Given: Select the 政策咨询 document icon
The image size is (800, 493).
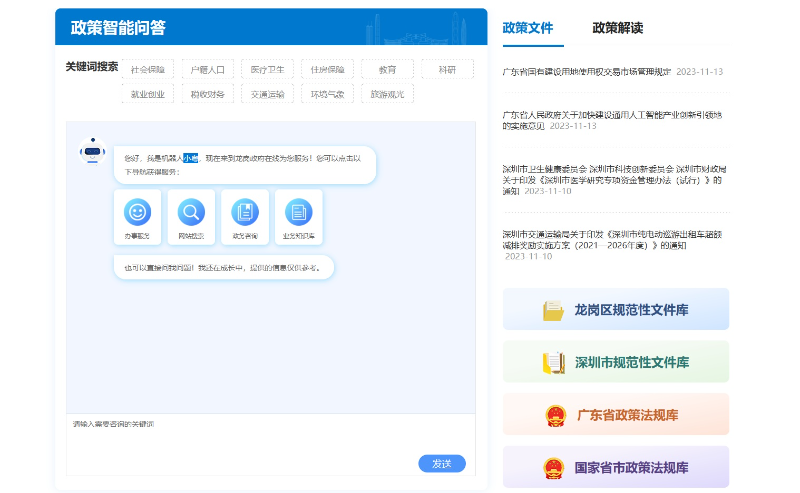Looking at the screenshot, I should pos(245,212).
